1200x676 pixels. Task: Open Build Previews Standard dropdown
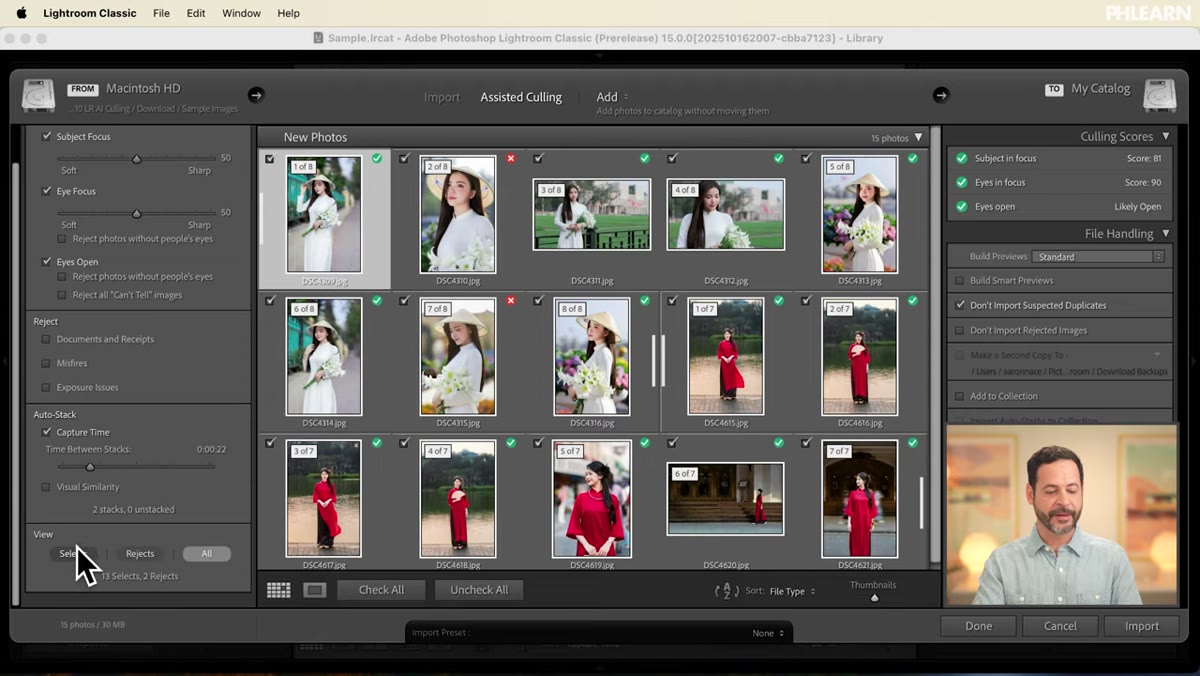1098,257
